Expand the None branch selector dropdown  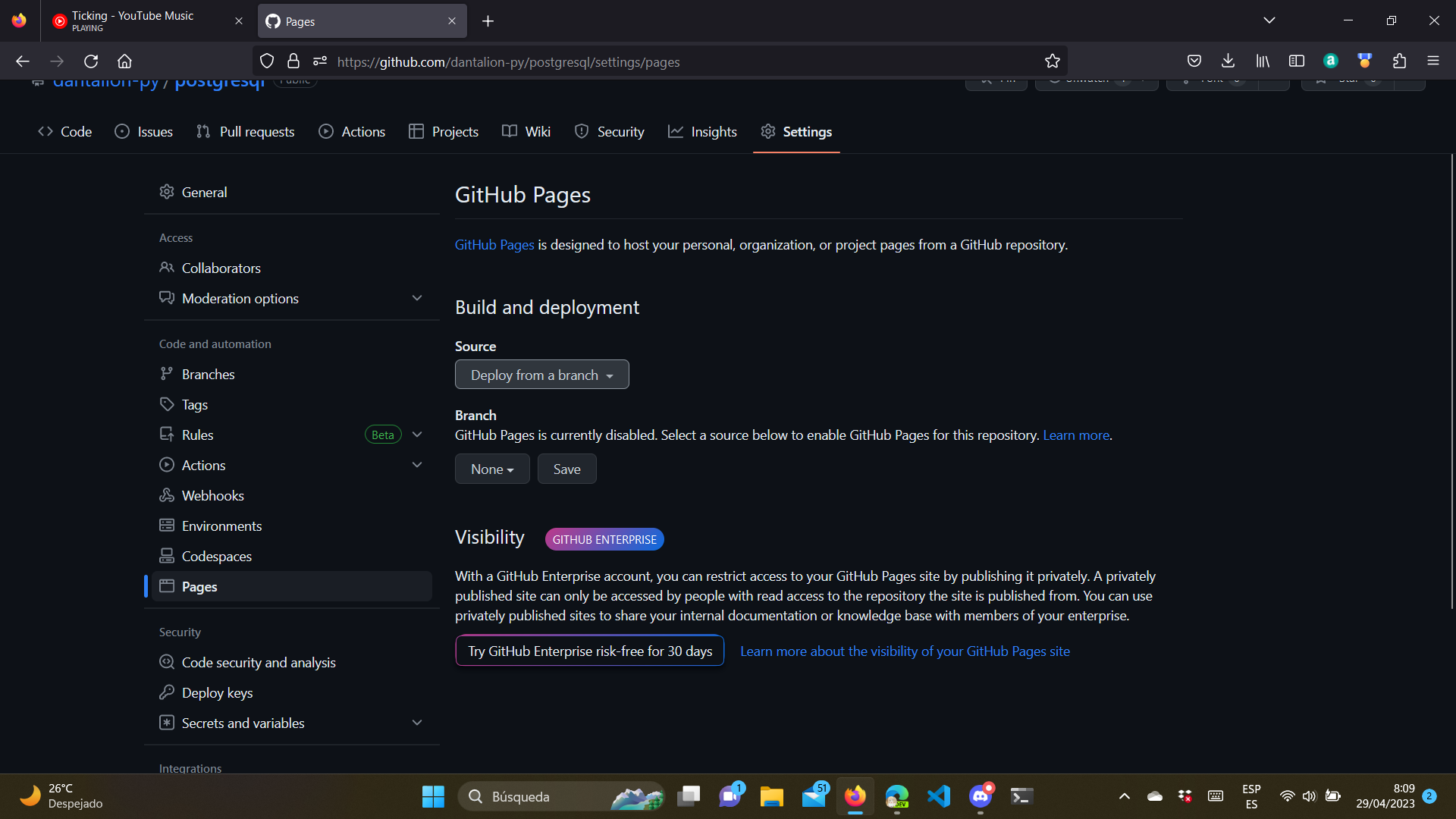[492, 468]
